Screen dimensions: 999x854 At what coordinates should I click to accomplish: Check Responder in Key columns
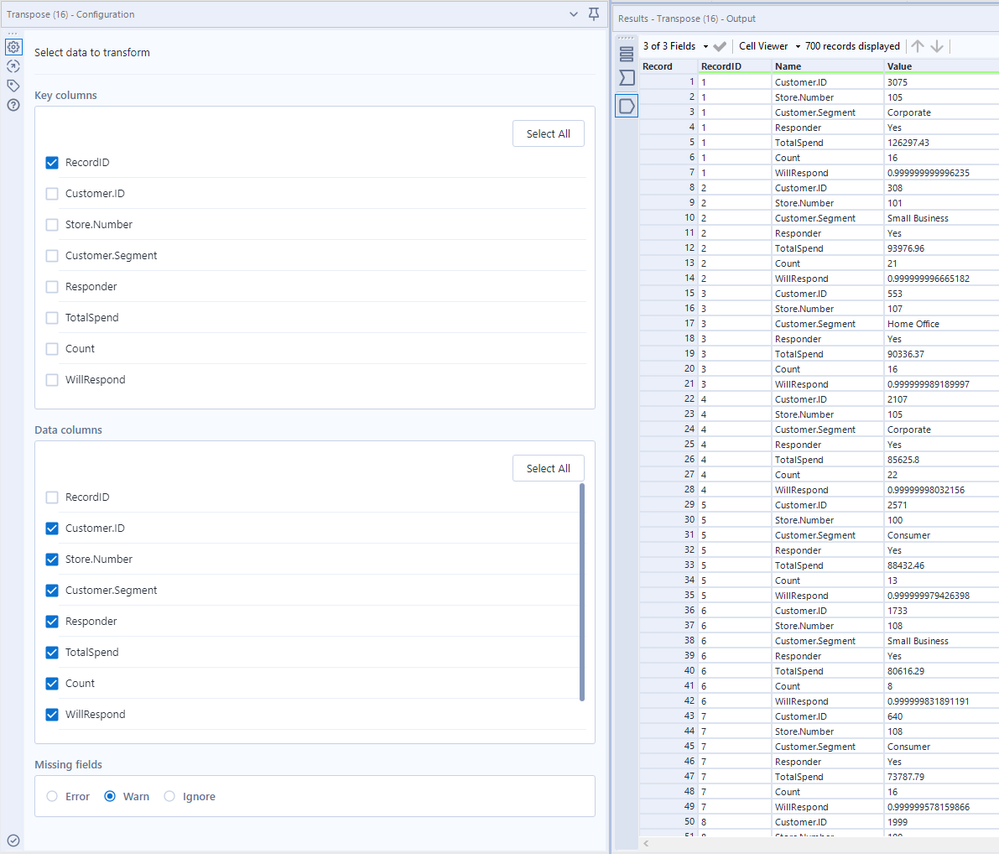point(52,287)
